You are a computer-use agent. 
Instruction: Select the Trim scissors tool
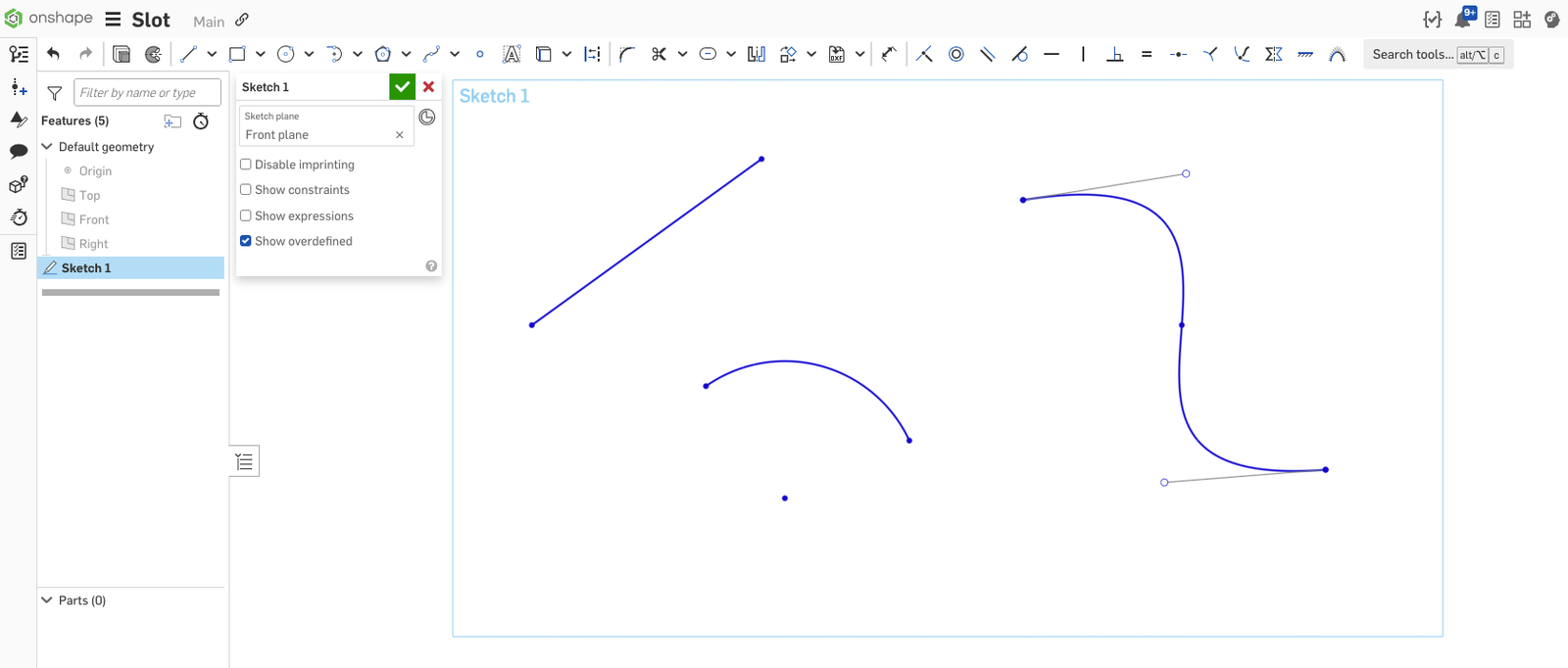[x=659, y=55]
